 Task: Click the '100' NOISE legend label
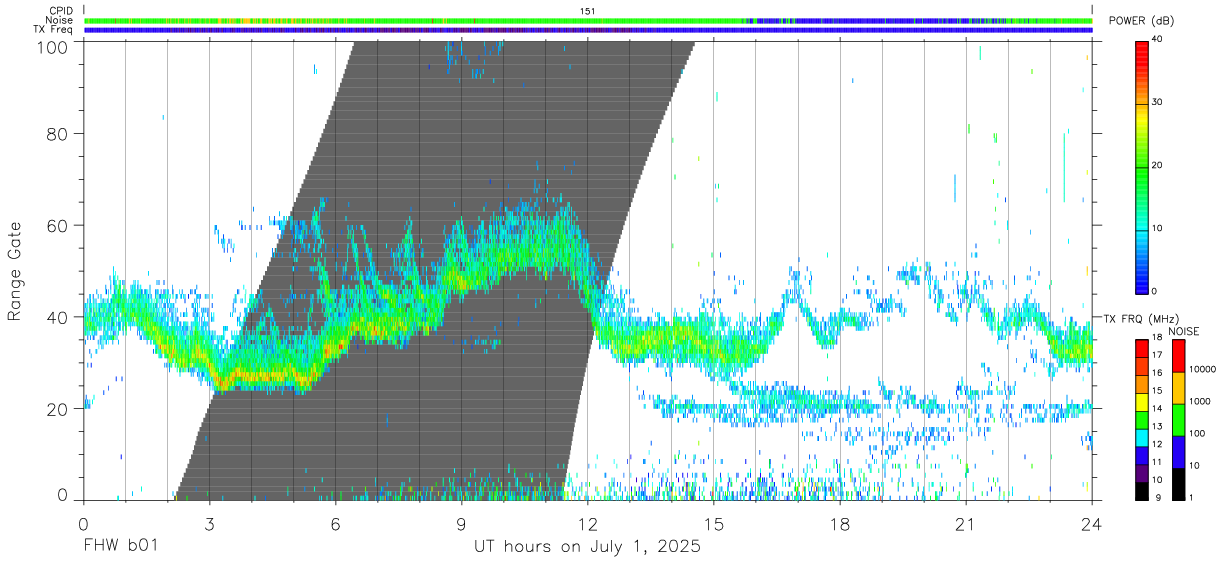(1198, 433)
